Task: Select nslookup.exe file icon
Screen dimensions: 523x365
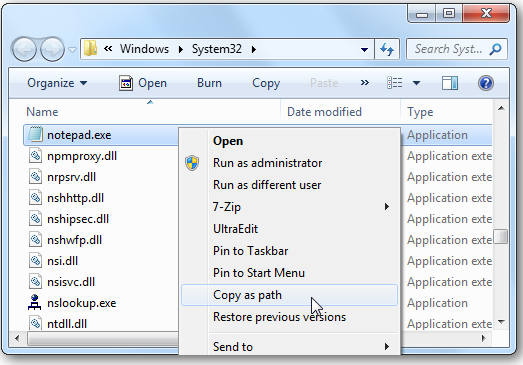Action: (x=35, y=302)
